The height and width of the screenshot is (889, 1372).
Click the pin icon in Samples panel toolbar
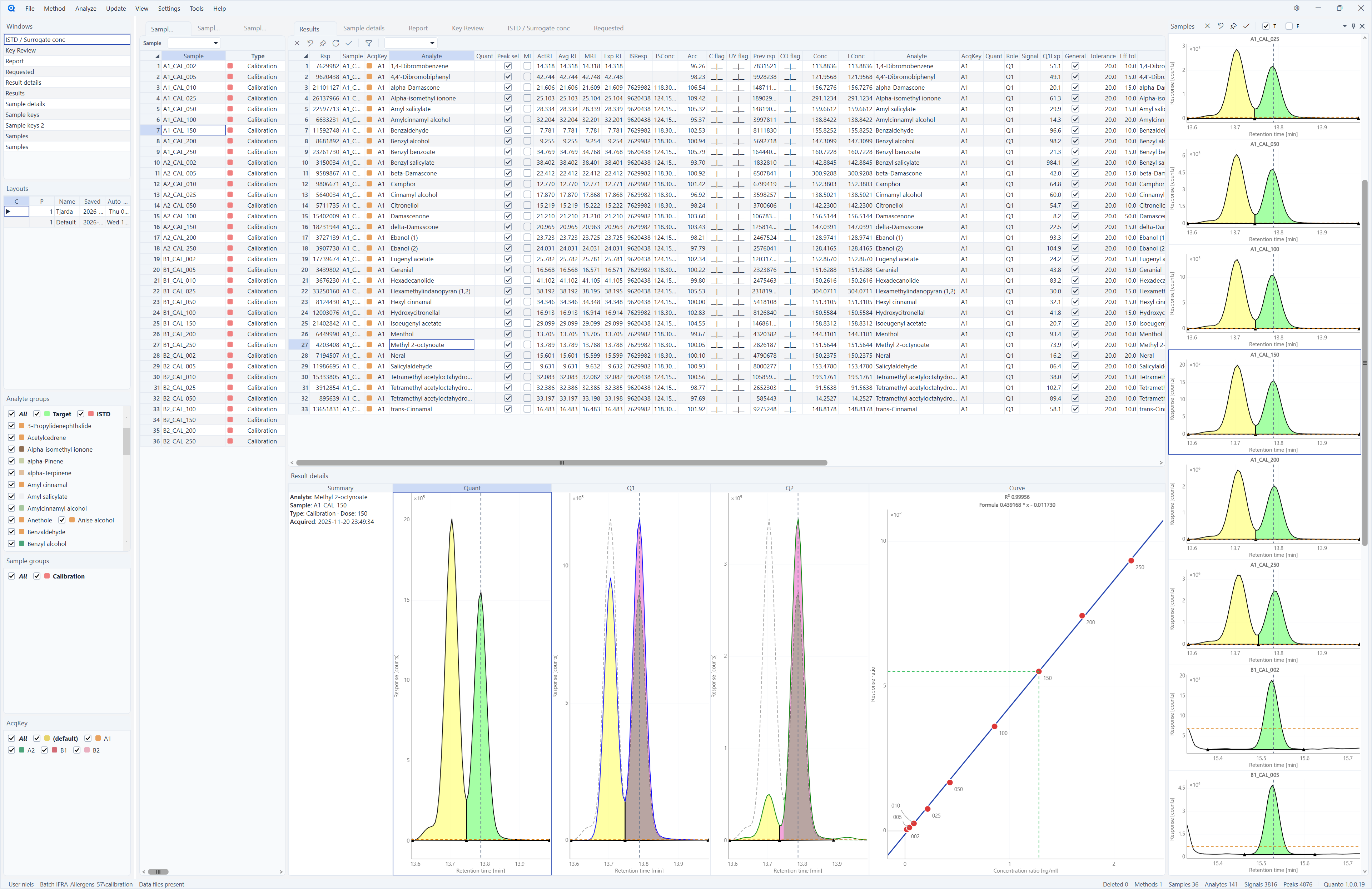click(1233, 26)
